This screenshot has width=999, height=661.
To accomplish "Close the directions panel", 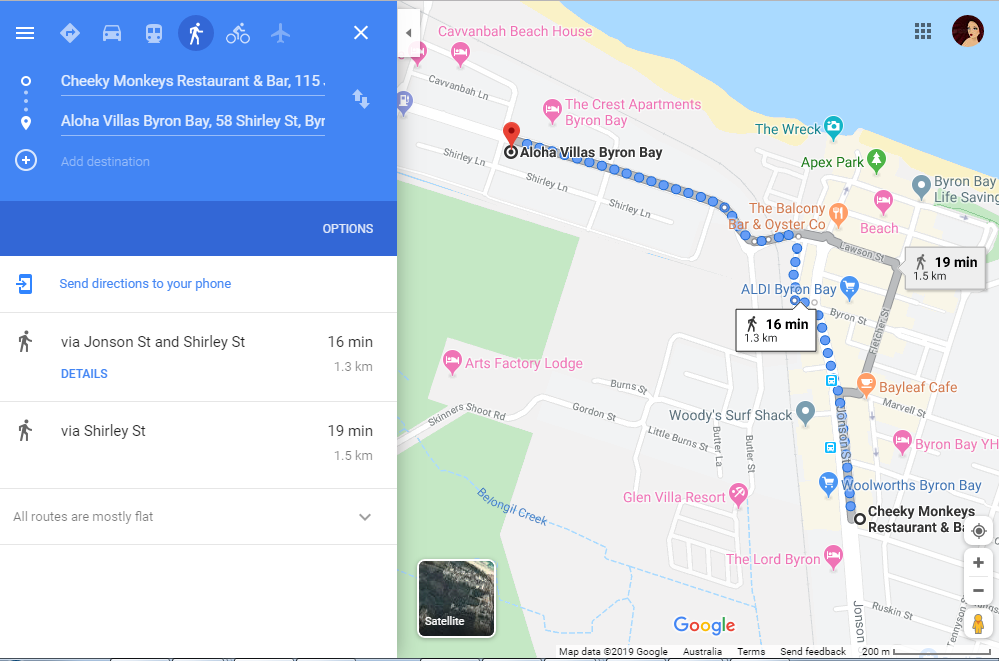I will click(361, 33).
